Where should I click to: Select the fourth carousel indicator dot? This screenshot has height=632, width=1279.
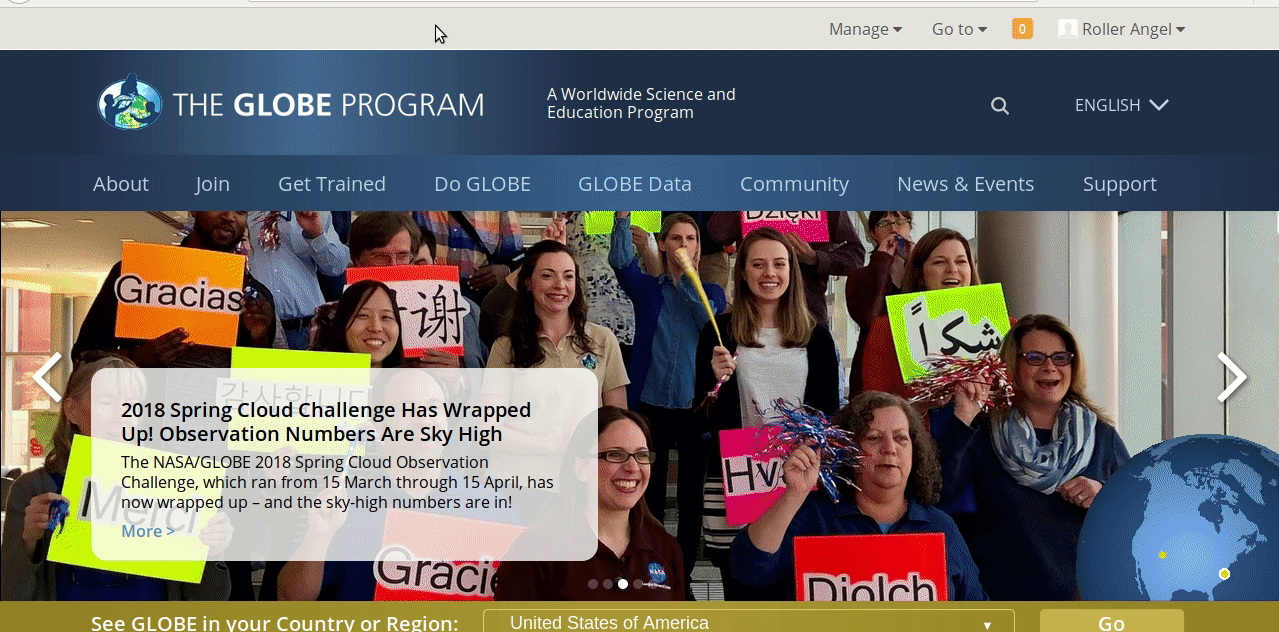pos(638,584)
